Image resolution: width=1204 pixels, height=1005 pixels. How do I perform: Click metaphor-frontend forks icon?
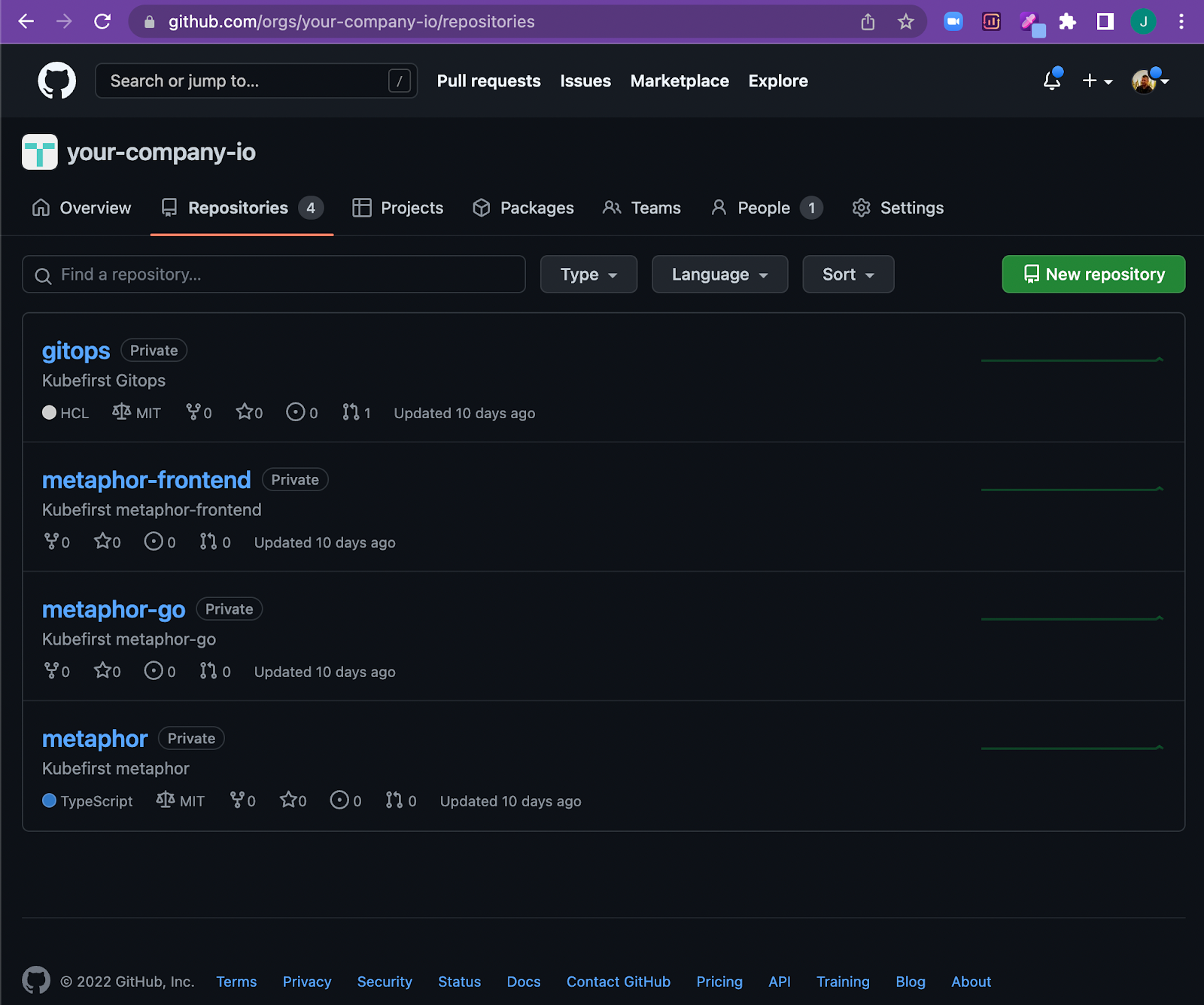[51, 542]
